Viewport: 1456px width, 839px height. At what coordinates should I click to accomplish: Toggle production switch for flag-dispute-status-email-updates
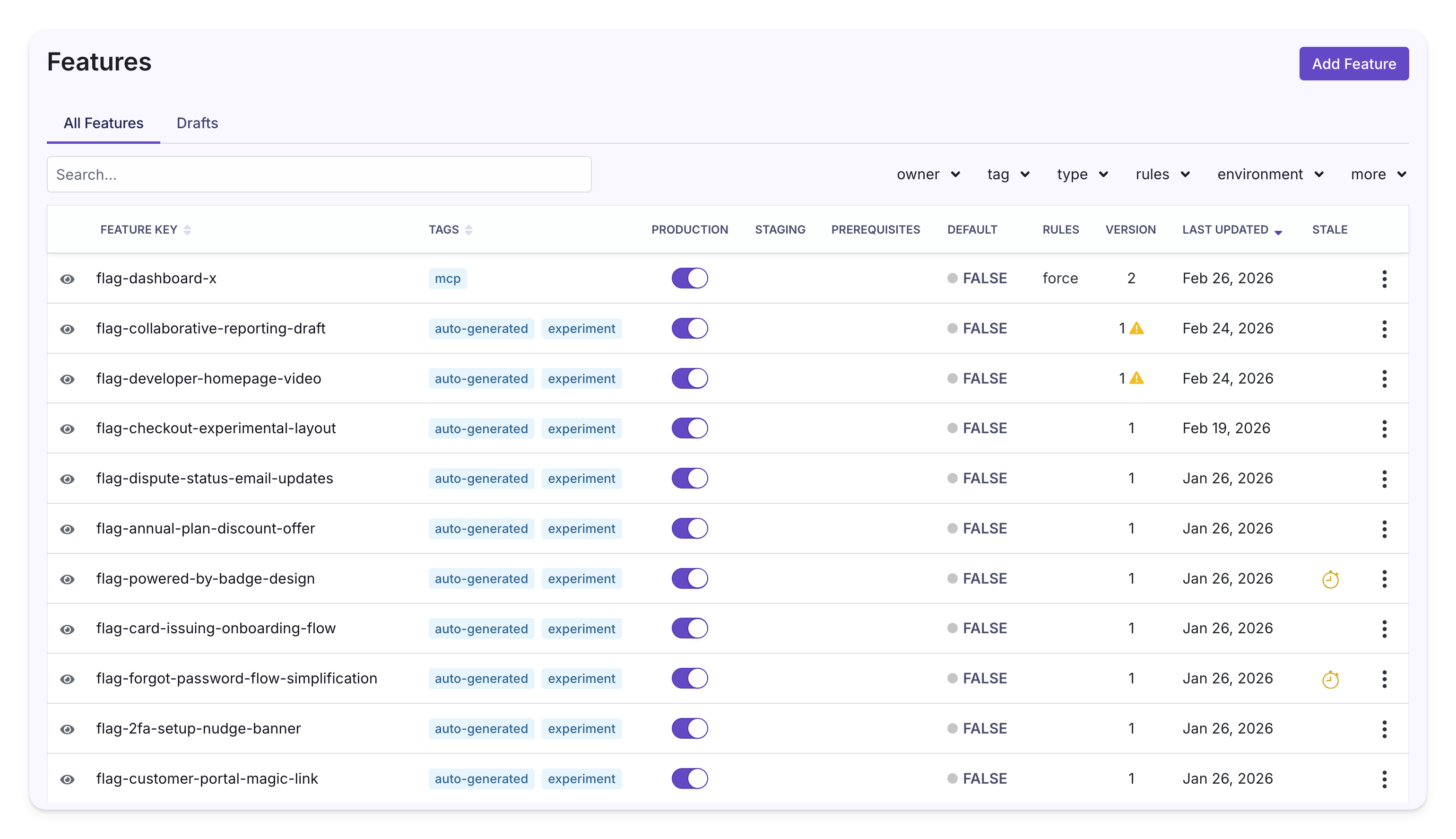coord(689,478)
